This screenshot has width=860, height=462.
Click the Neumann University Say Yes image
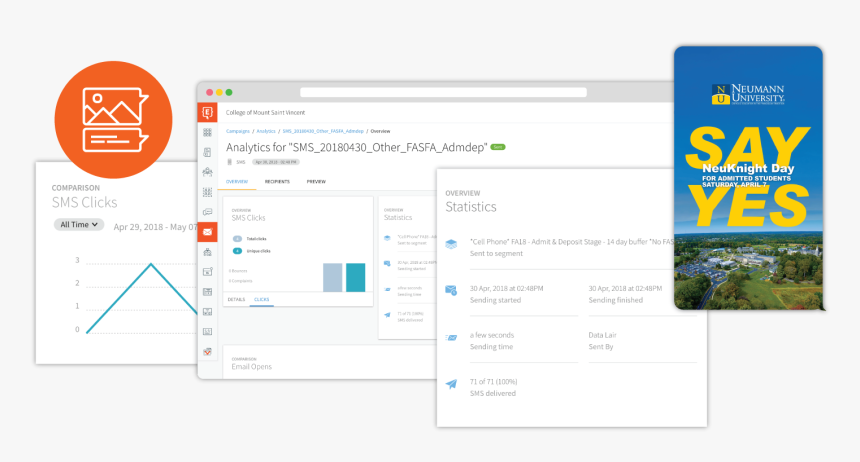pyautogui.click(x=748, y=177)
